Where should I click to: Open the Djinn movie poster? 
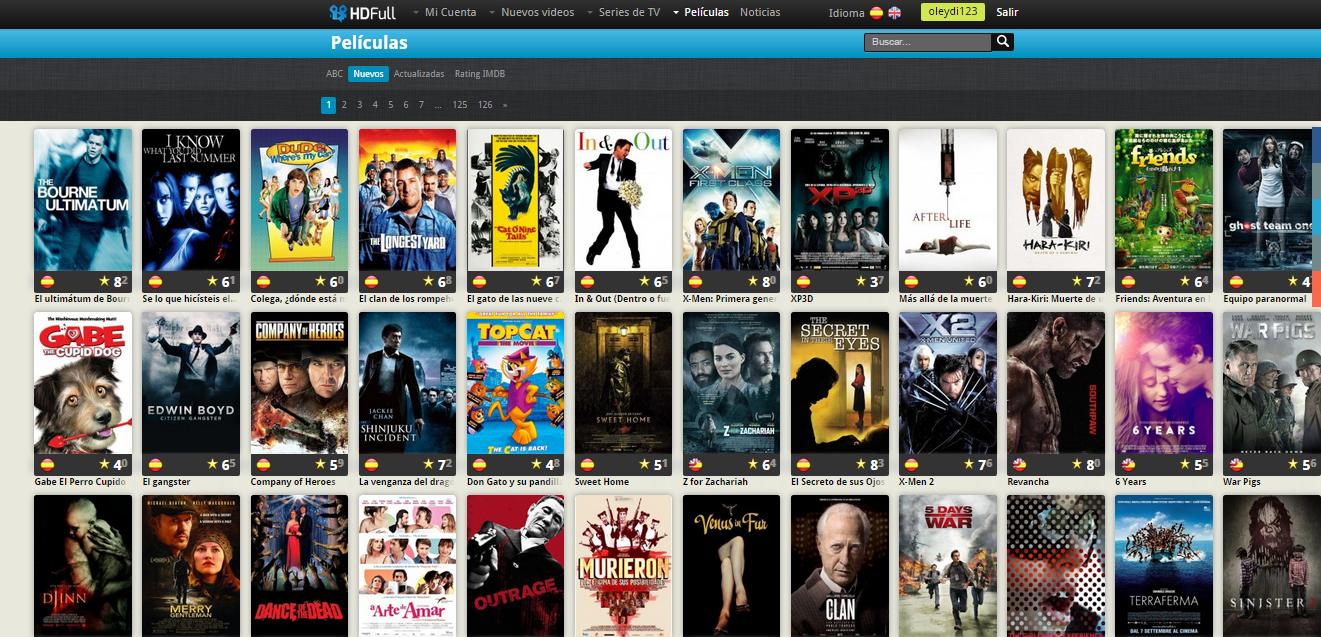click(83, 566)
